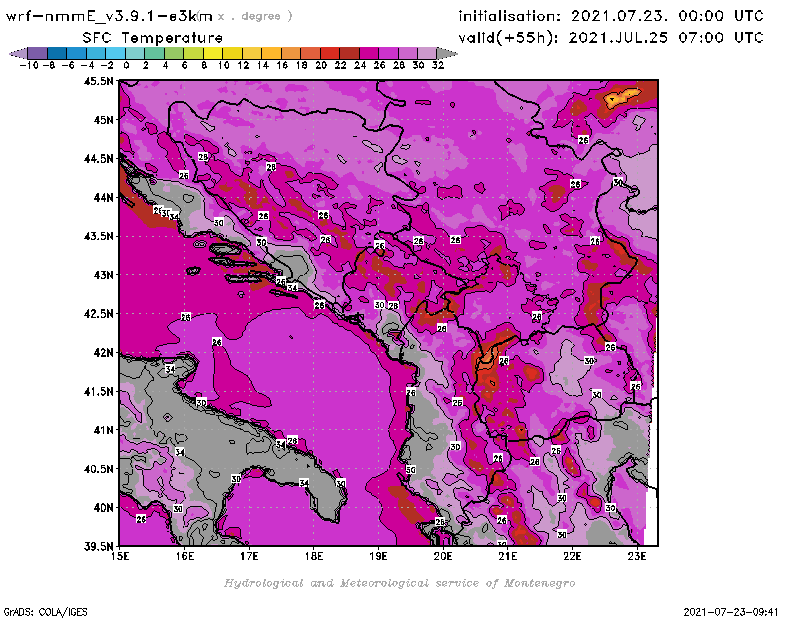Click the purple -10 to -8 legend swatch
The width and height of the screenshot is (800, 618).
[37, 53]
